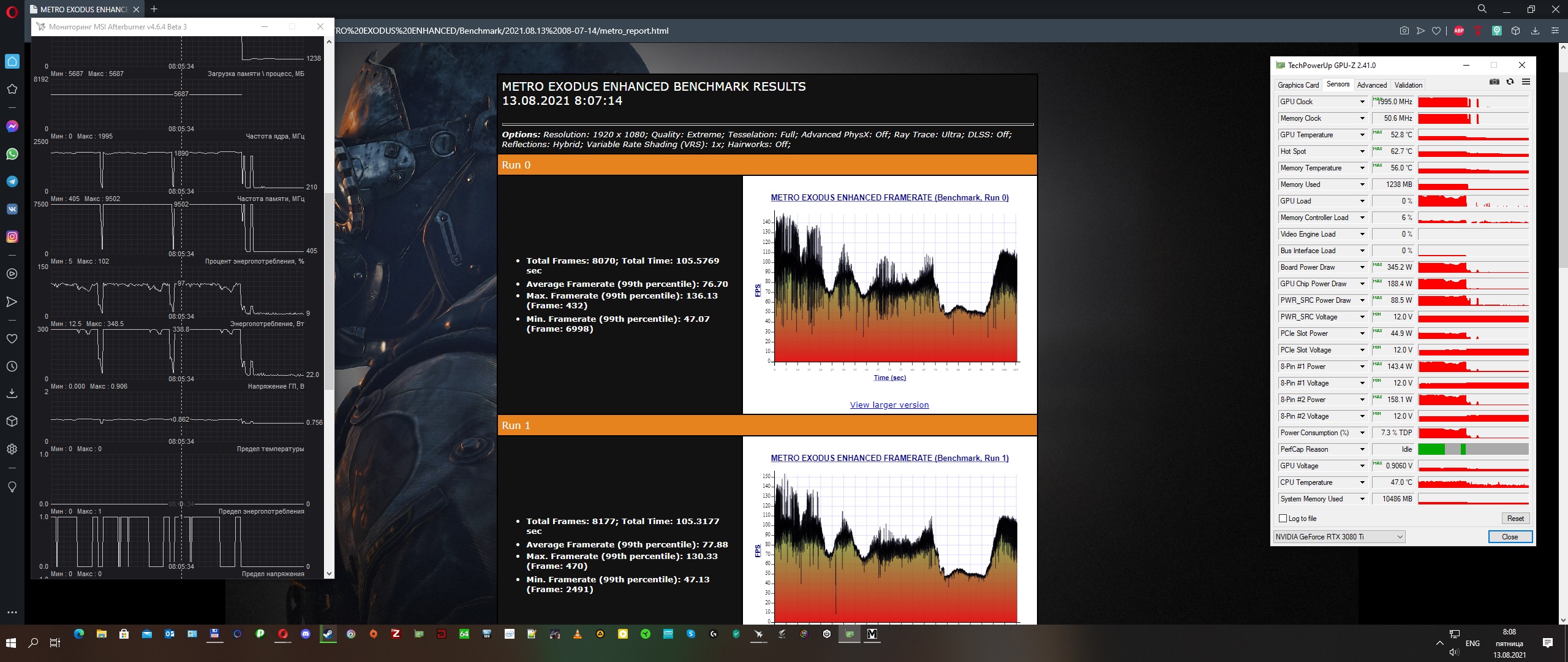The height and width of the screenshot is (662, 1568).
Task: Click Close button in GPU-Z
Action: coord(1510,537)
